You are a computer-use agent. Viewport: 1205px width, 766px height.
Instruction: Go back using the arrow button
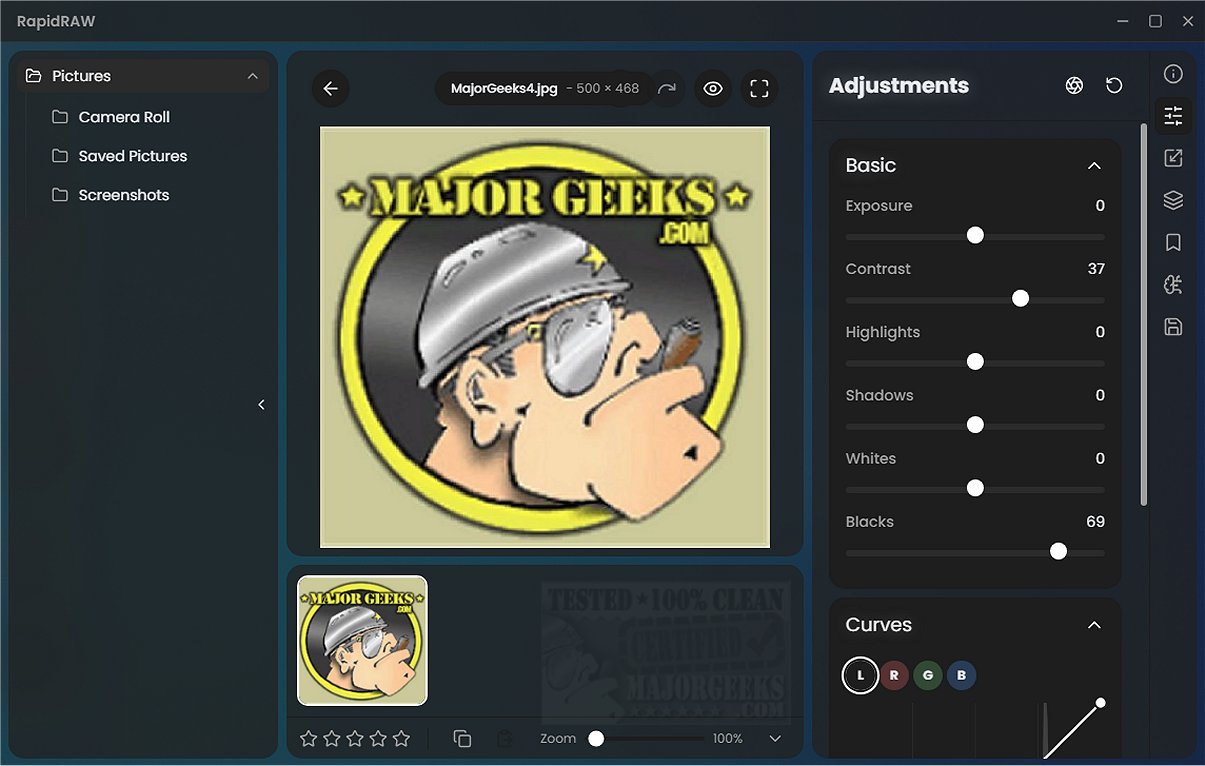point(331,88)
